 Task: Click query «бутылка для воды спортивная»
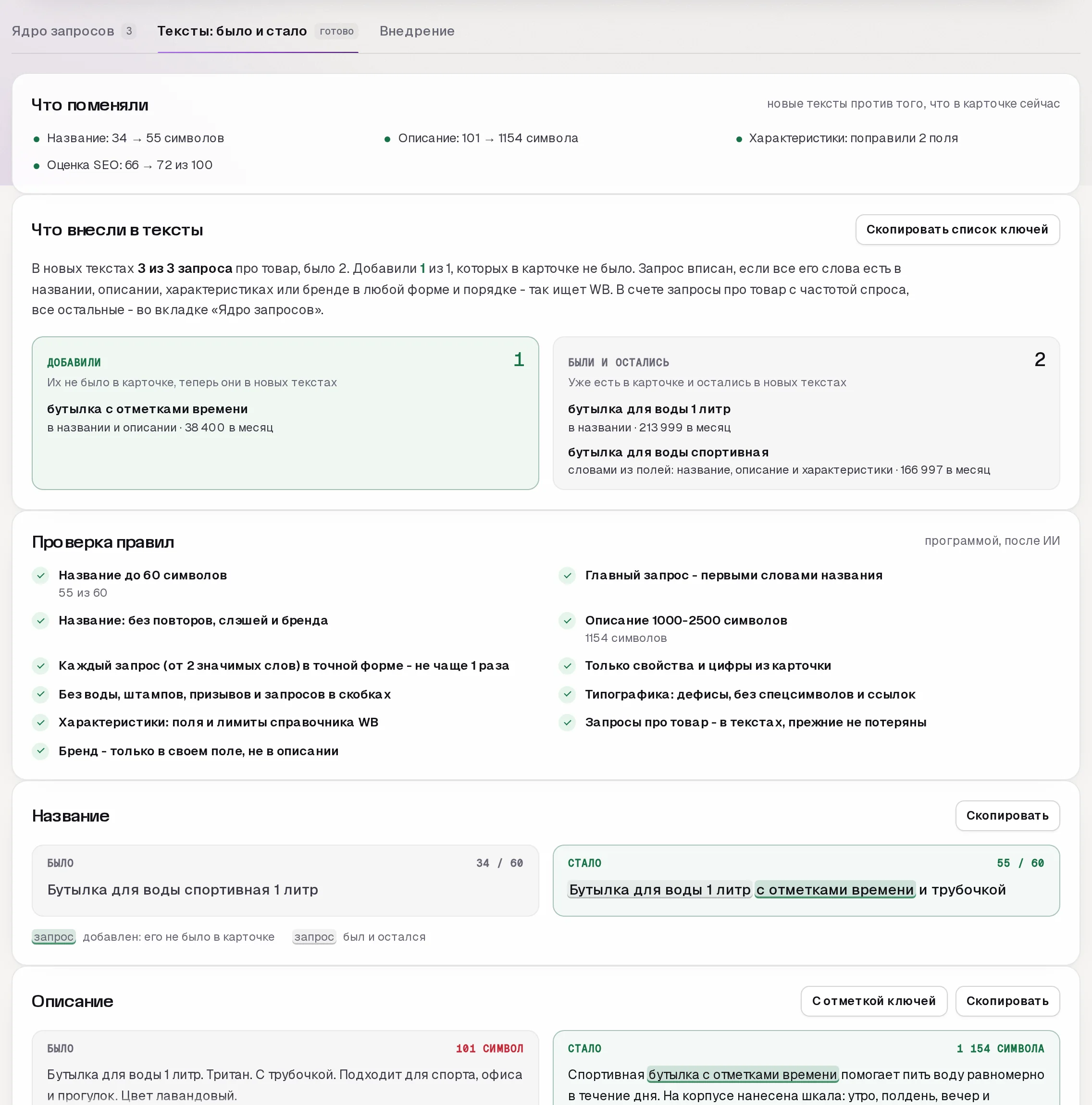(x=668, y=453)
